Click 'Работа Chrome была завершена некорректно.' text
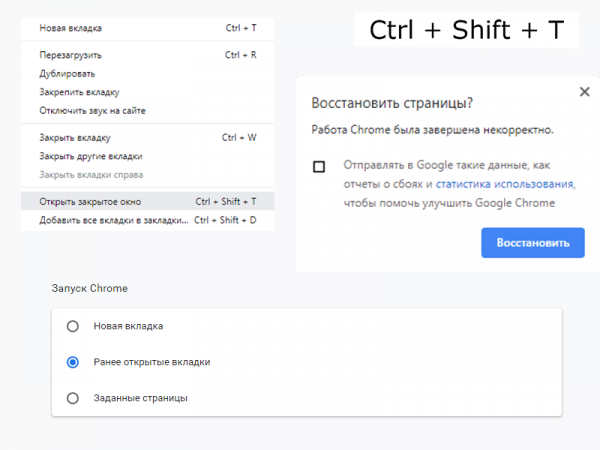The height and width of the screenshot is (450, 600). click(x=432, y=130)
